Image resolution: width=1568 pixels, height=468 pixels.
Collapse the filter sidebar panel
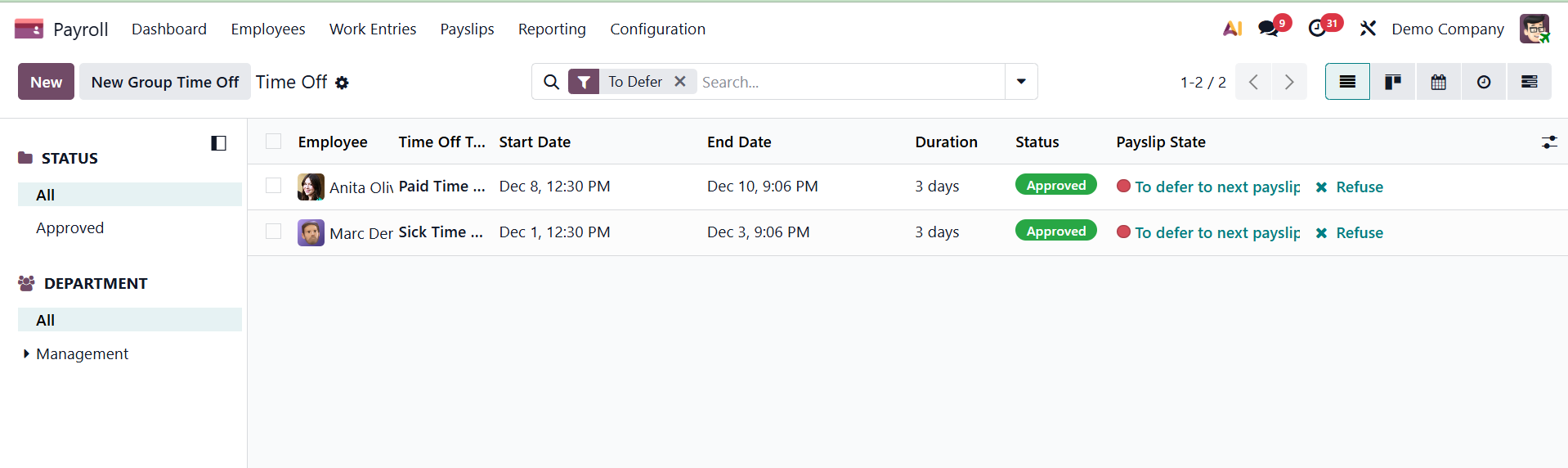point(218,143)
